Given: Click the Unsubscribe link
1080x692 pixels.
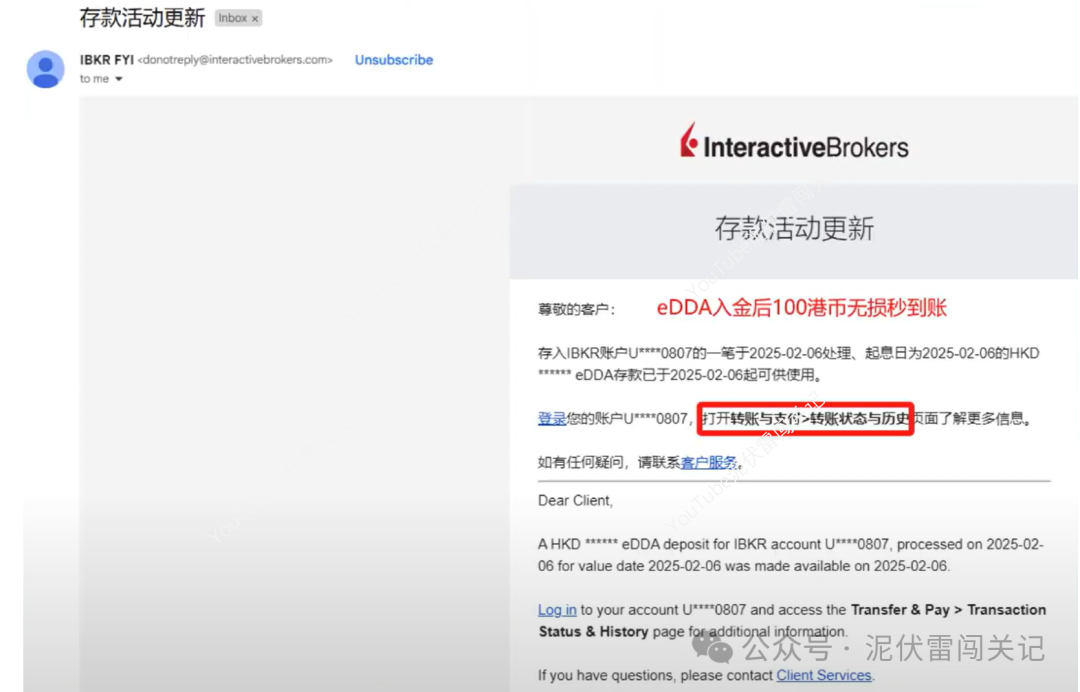Looking at the screenshot, I should [393, 60].
